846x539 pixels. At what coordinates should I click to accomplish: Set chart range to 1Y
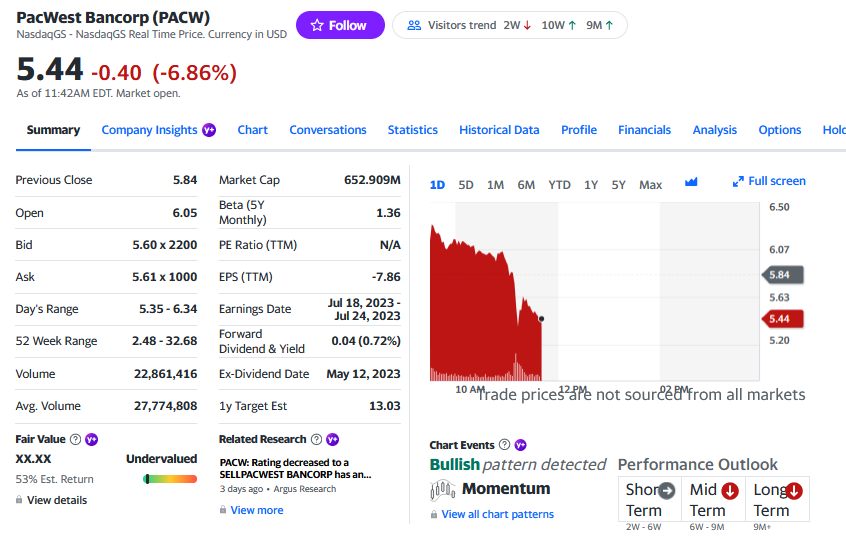[x=591, y=185]
